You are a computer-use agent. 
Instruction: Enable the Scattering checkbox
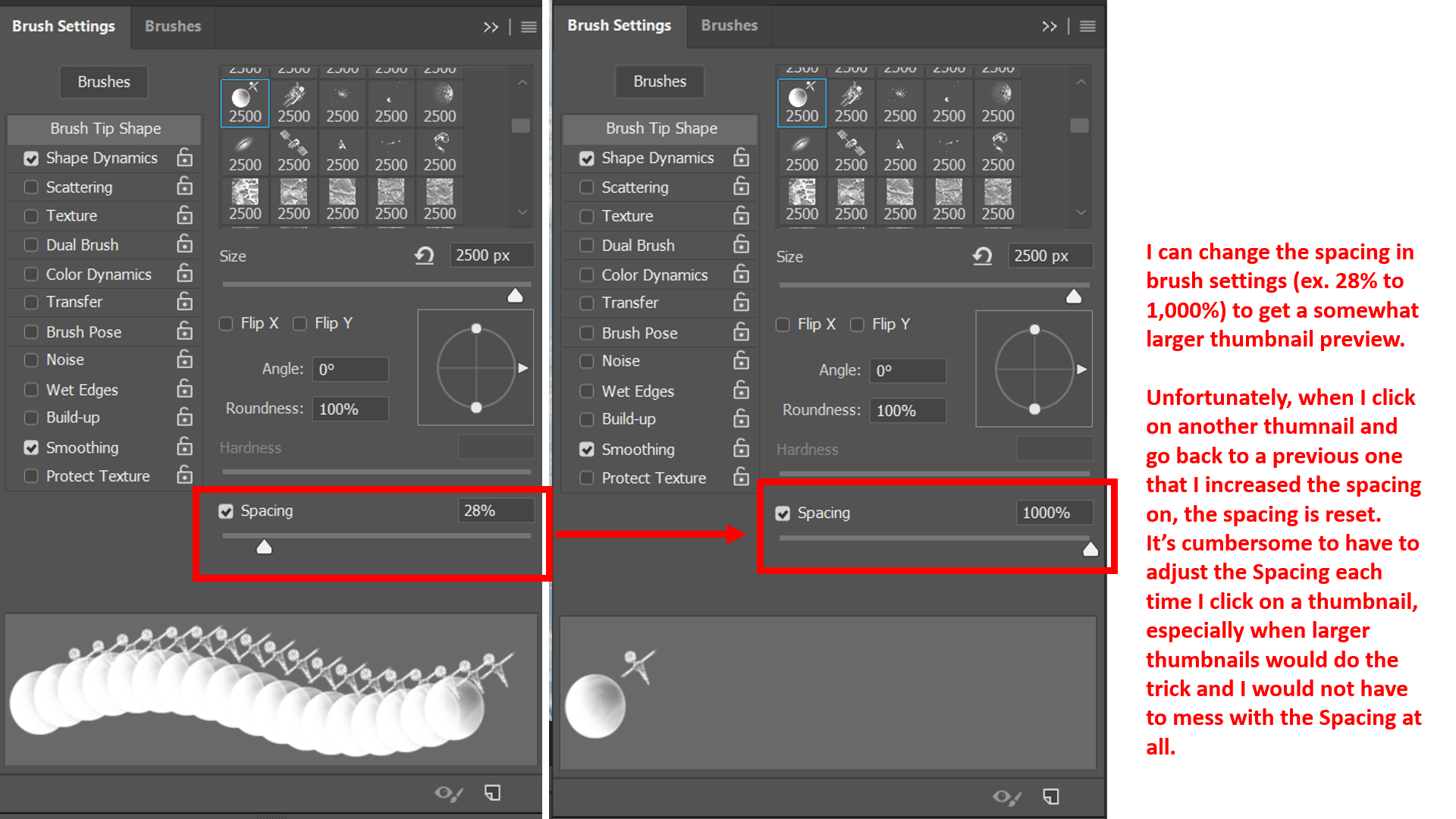[x=31, y=187]
